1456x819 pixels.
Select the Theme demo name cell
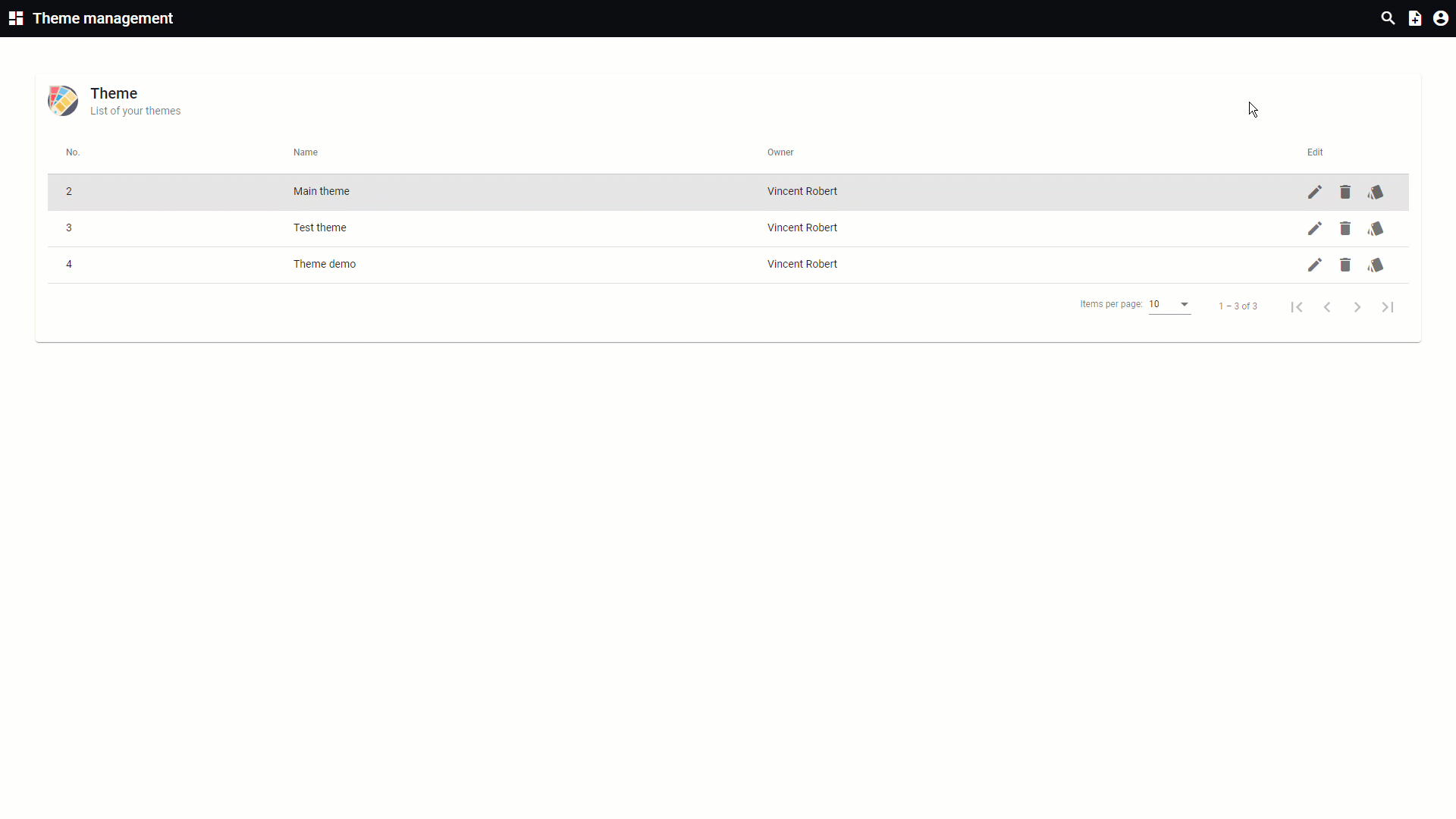(325, 264)
